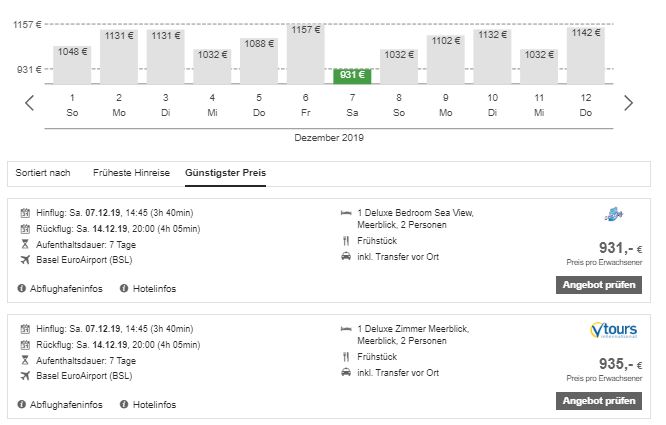This screenshot has height=425, width=666.
Task: Click info icon beside second Hotelinfos
Action: pyautogui.click(x=124, y=404)
